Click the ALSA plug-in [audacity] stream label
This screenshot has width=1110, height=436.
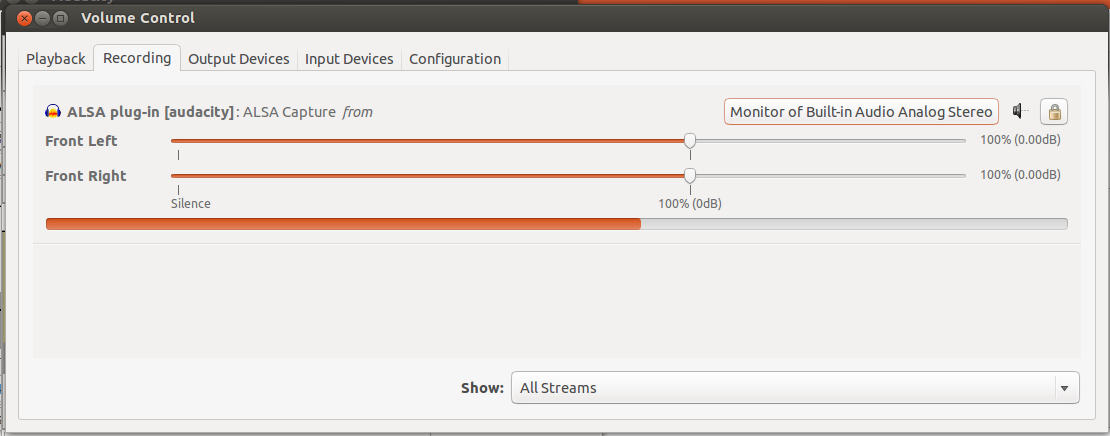(x=150, y=112)
